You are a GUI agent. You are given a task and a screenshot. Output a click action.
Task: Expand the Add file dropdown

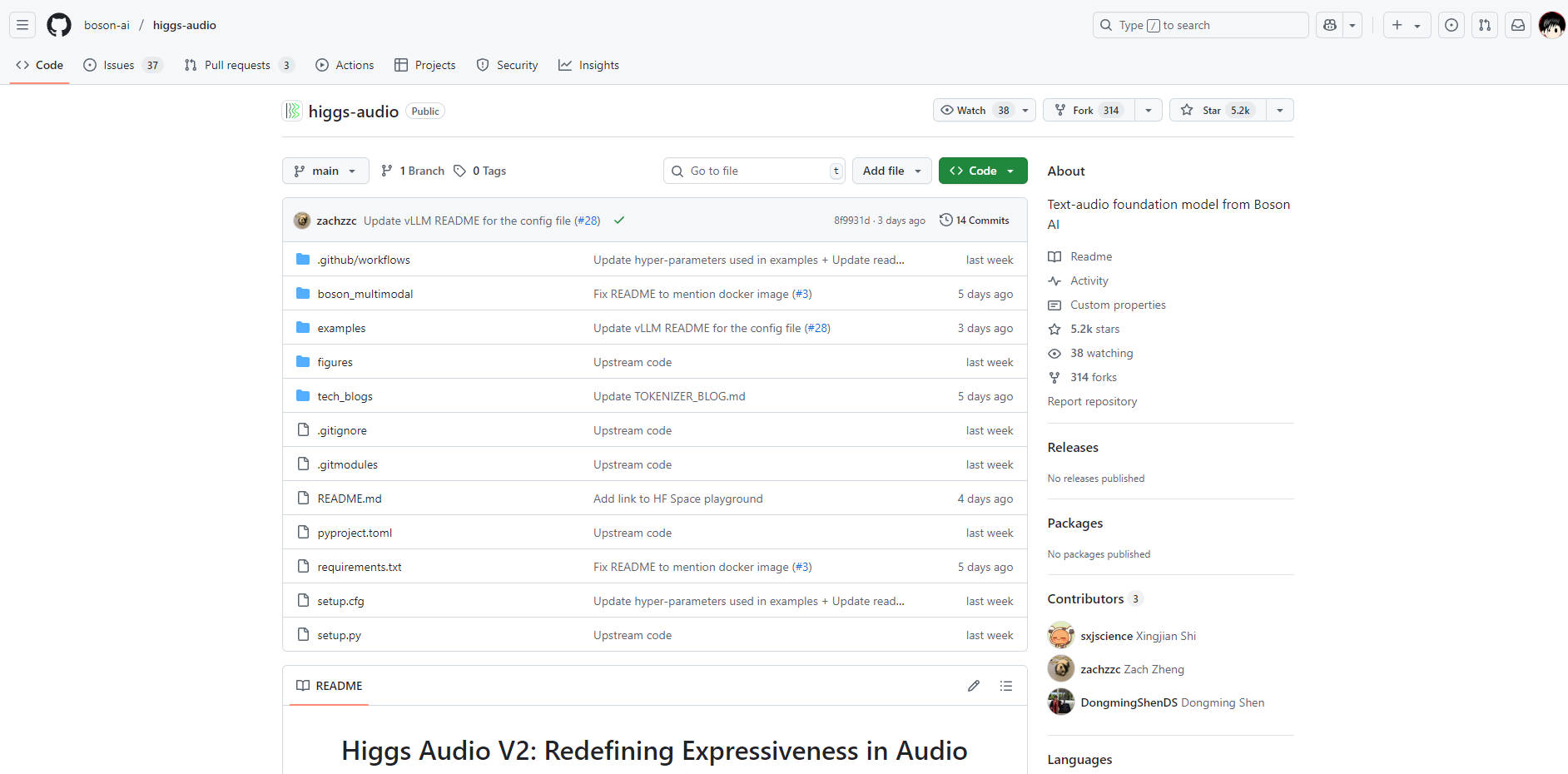tap(891, 171)
